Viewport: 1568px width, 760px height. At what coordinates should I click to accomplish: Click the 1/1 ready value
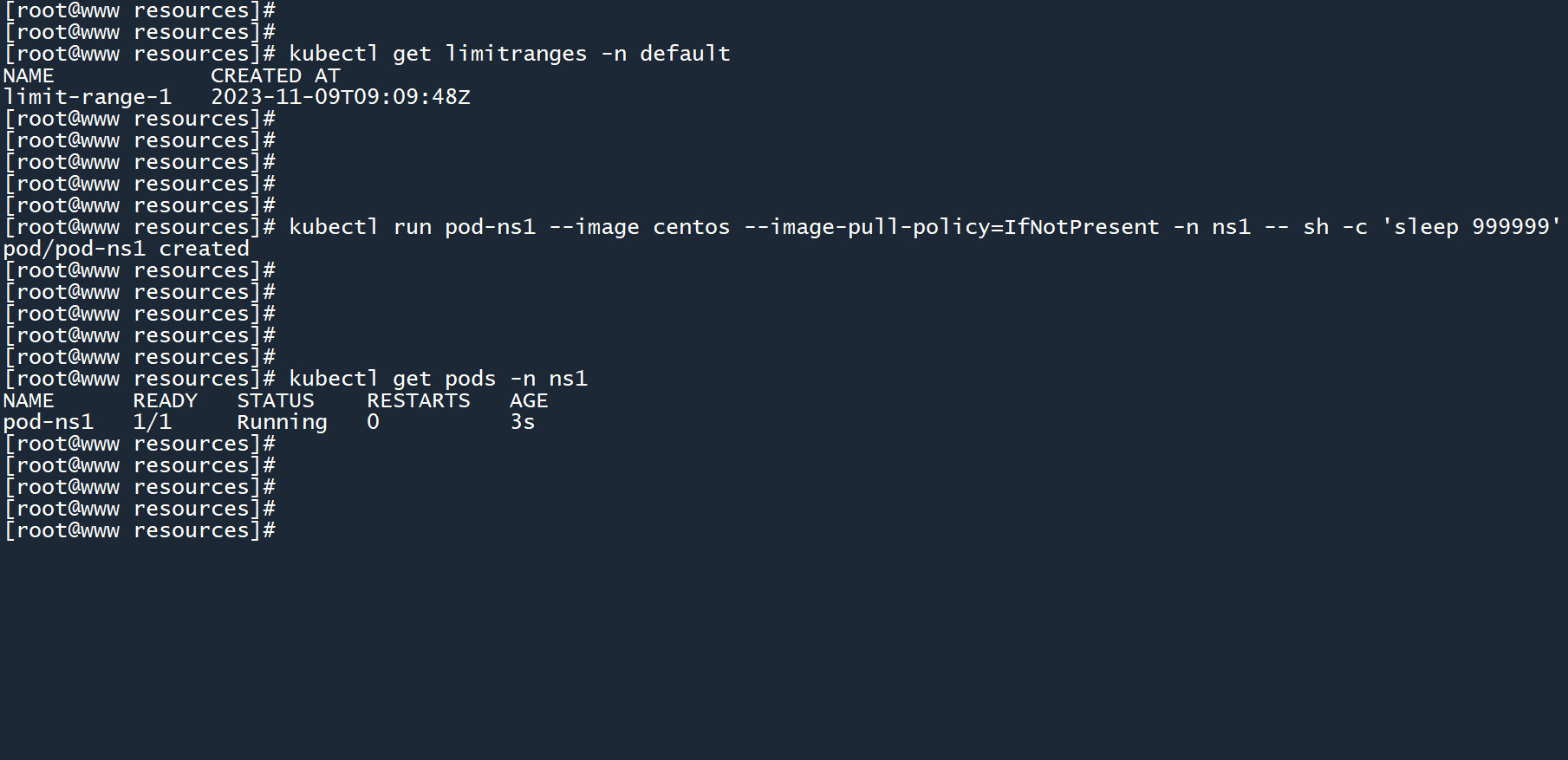pos(153,422)
